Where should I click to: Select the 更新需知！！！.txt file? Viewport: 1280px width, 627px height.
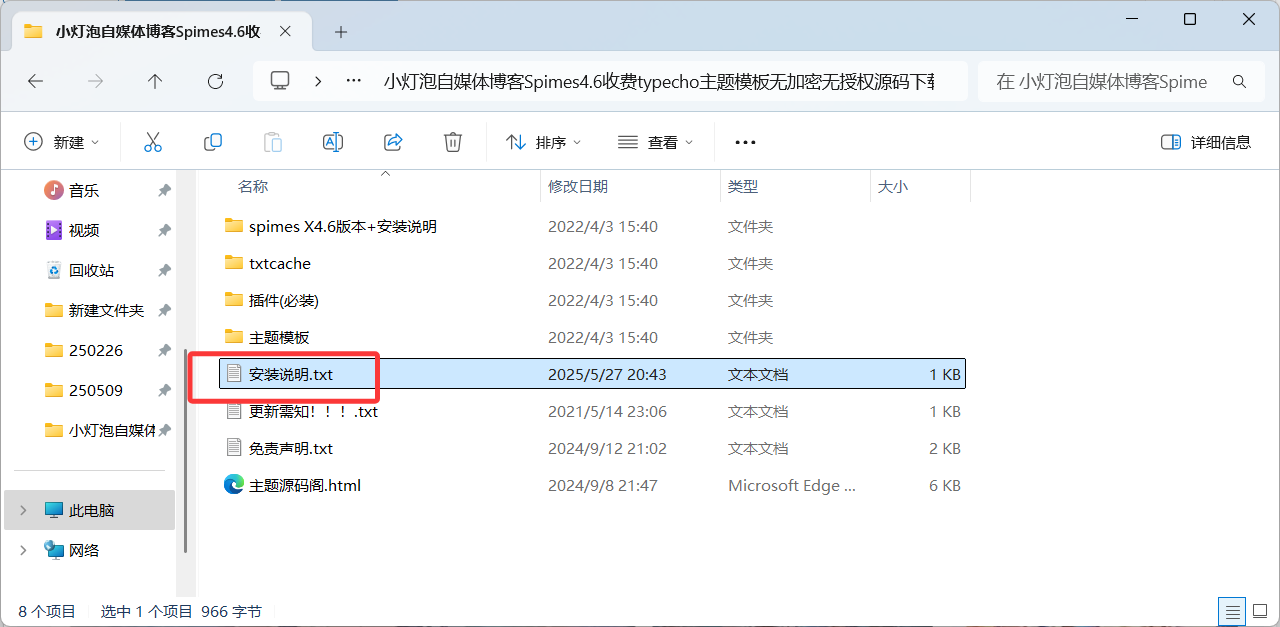(x=592, y=411)
